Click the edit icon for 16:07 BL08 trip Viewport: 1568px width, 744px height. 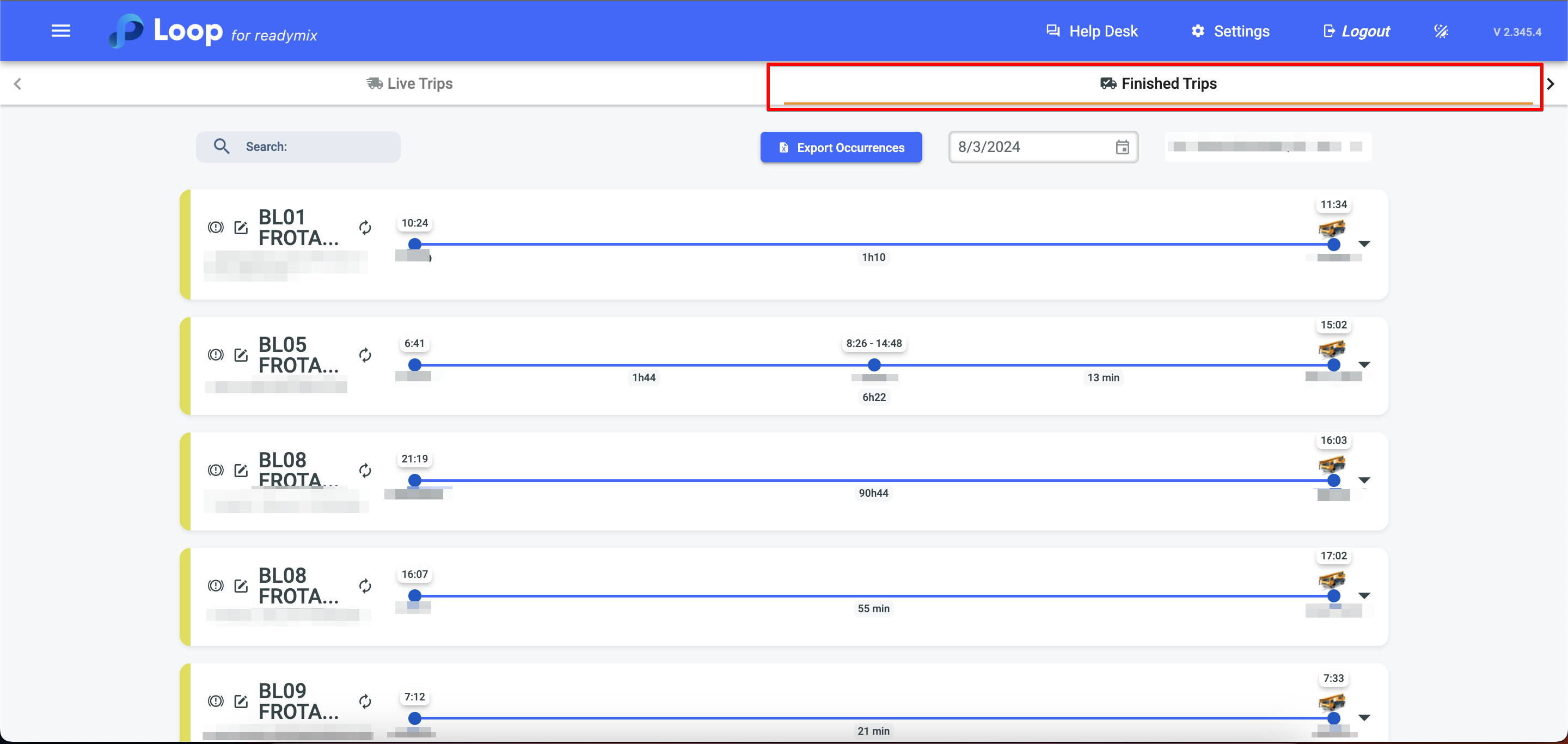pyautogui.click(x=241, y=586)
